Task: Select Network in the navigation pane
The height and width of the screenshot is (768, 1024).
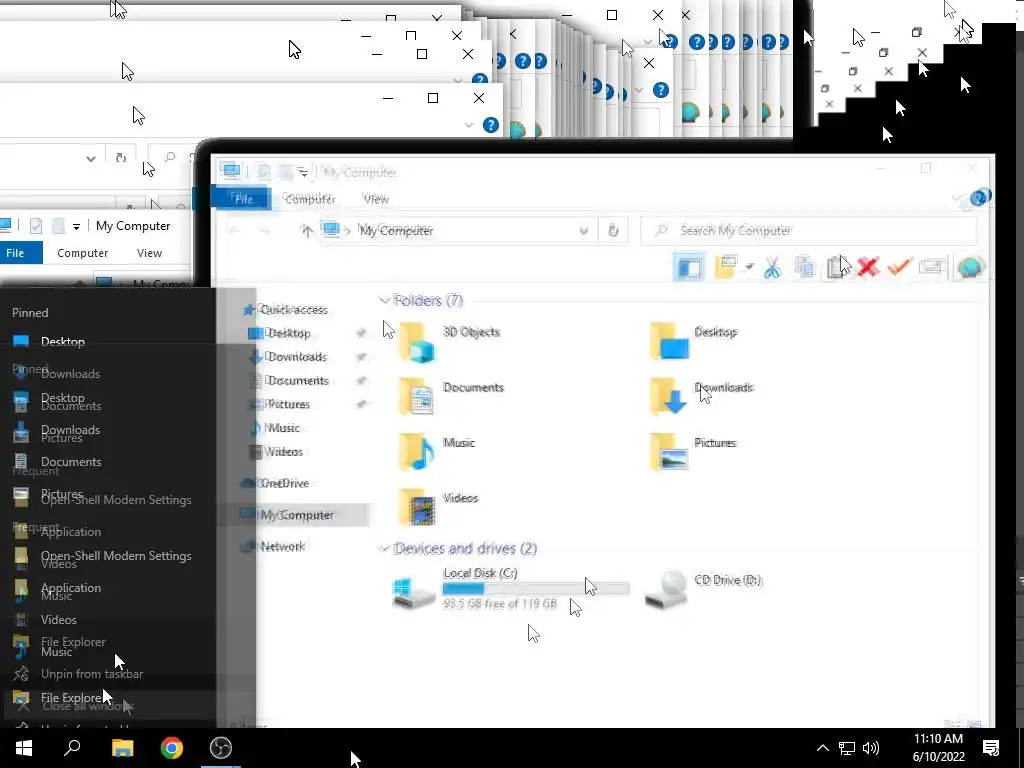Action: click(x=272, y=547)
